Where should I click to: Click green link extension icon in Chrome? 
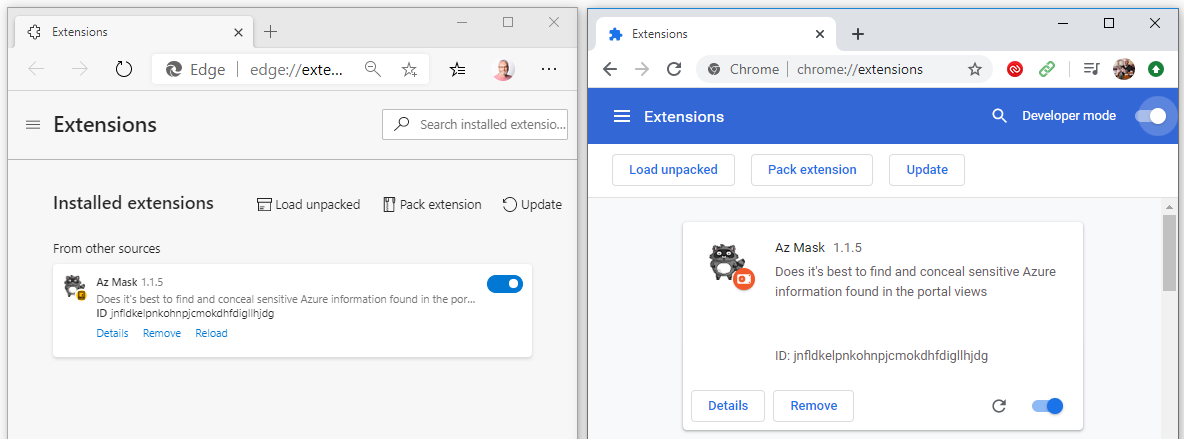tap(1047, 70)
